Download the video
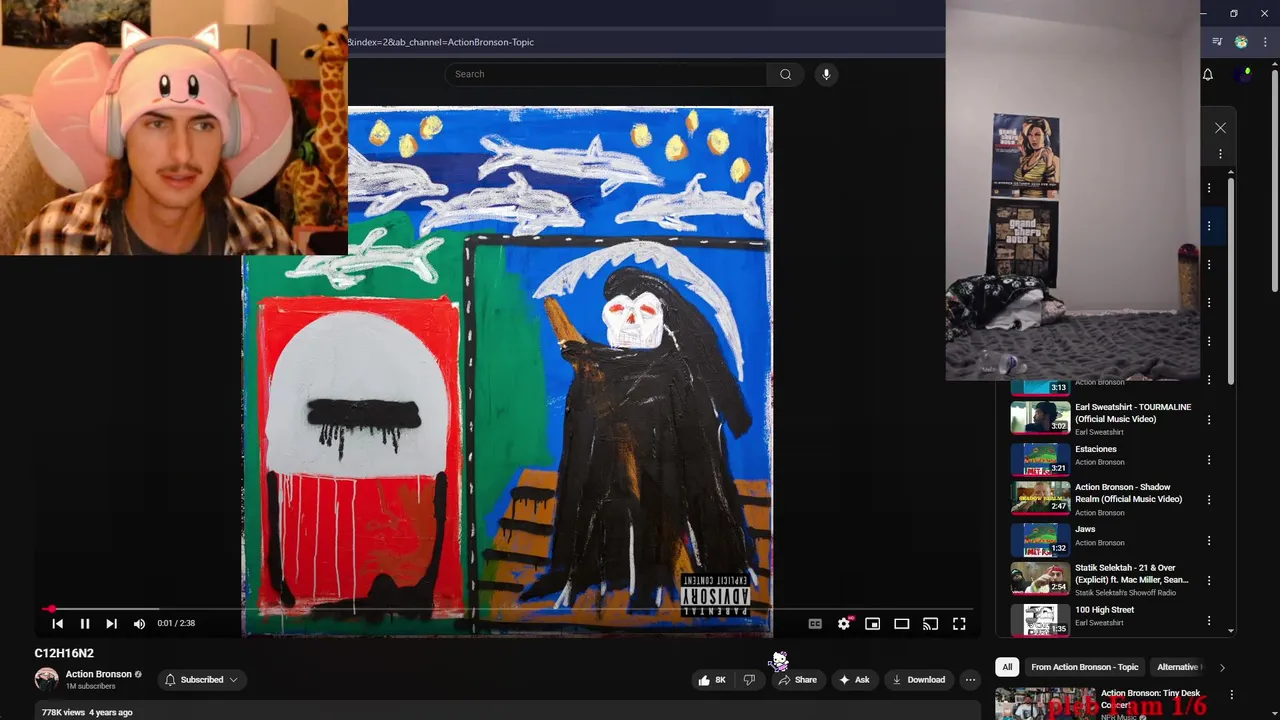 (x=918, y=680)
